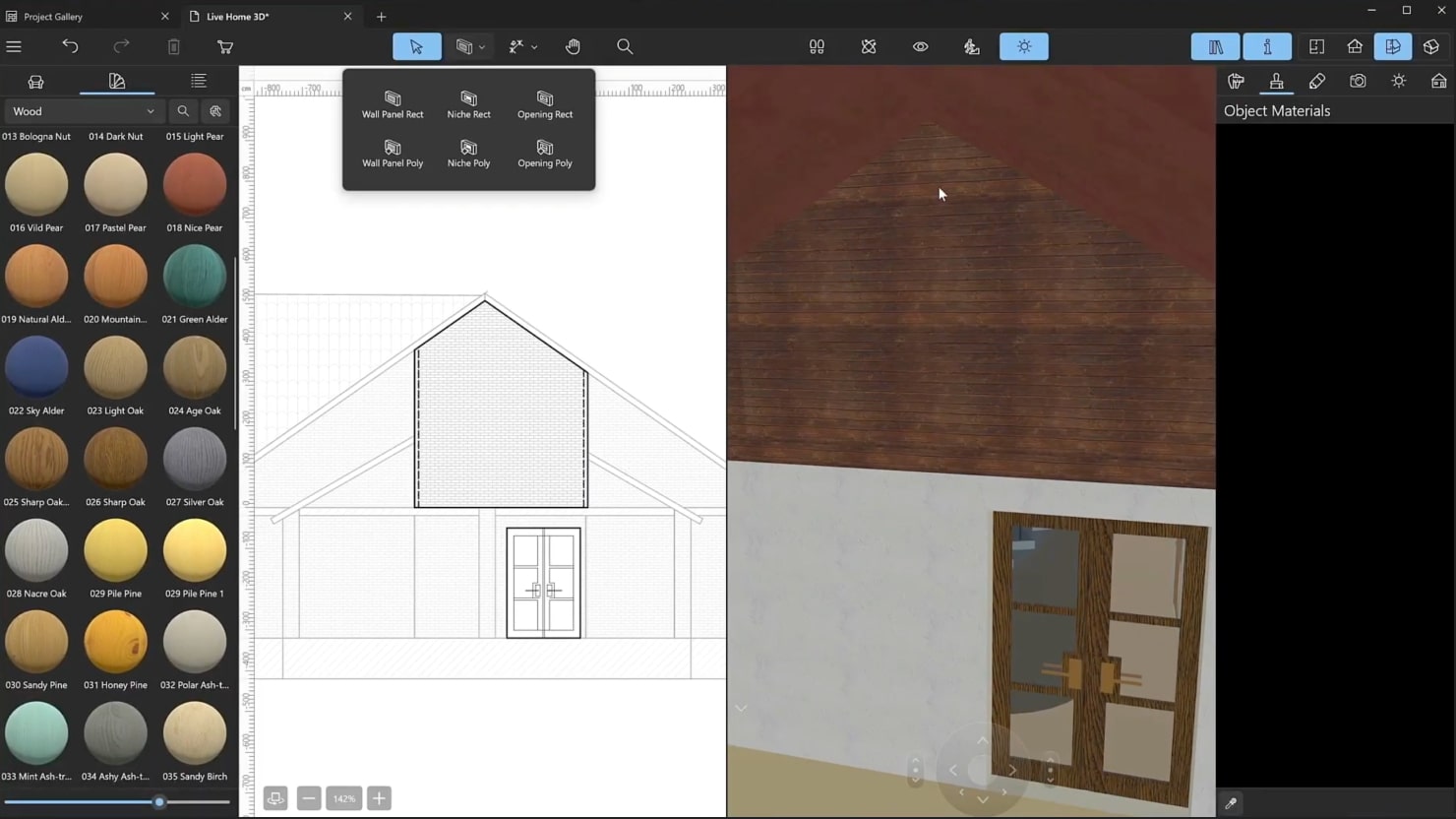Choose Wall Panel Rect tool
The width and height of the screenshot is (1456, 819).
(393, 104)
